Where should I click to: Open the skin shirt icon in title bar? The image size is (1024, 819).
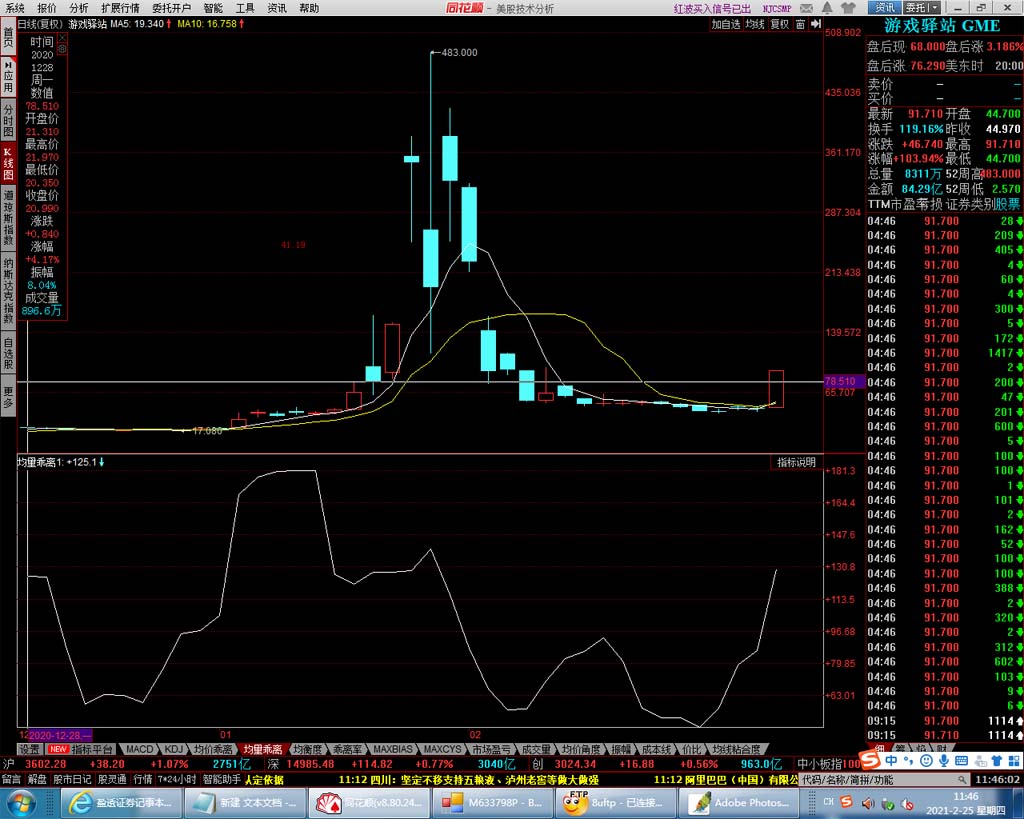(x=848, y=8)
